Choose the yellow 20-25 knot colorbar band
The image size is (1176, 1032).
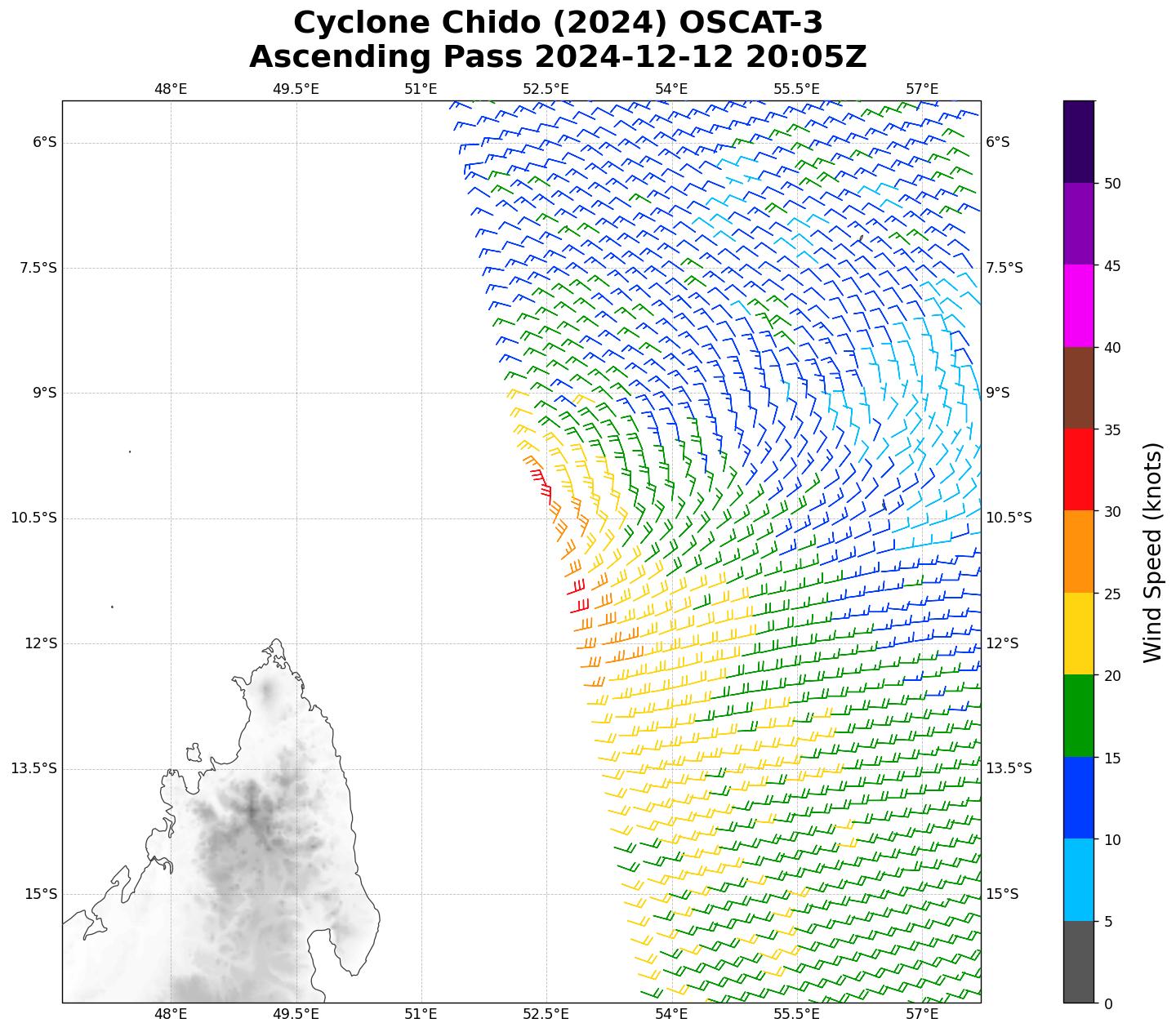pos(1078,634)
